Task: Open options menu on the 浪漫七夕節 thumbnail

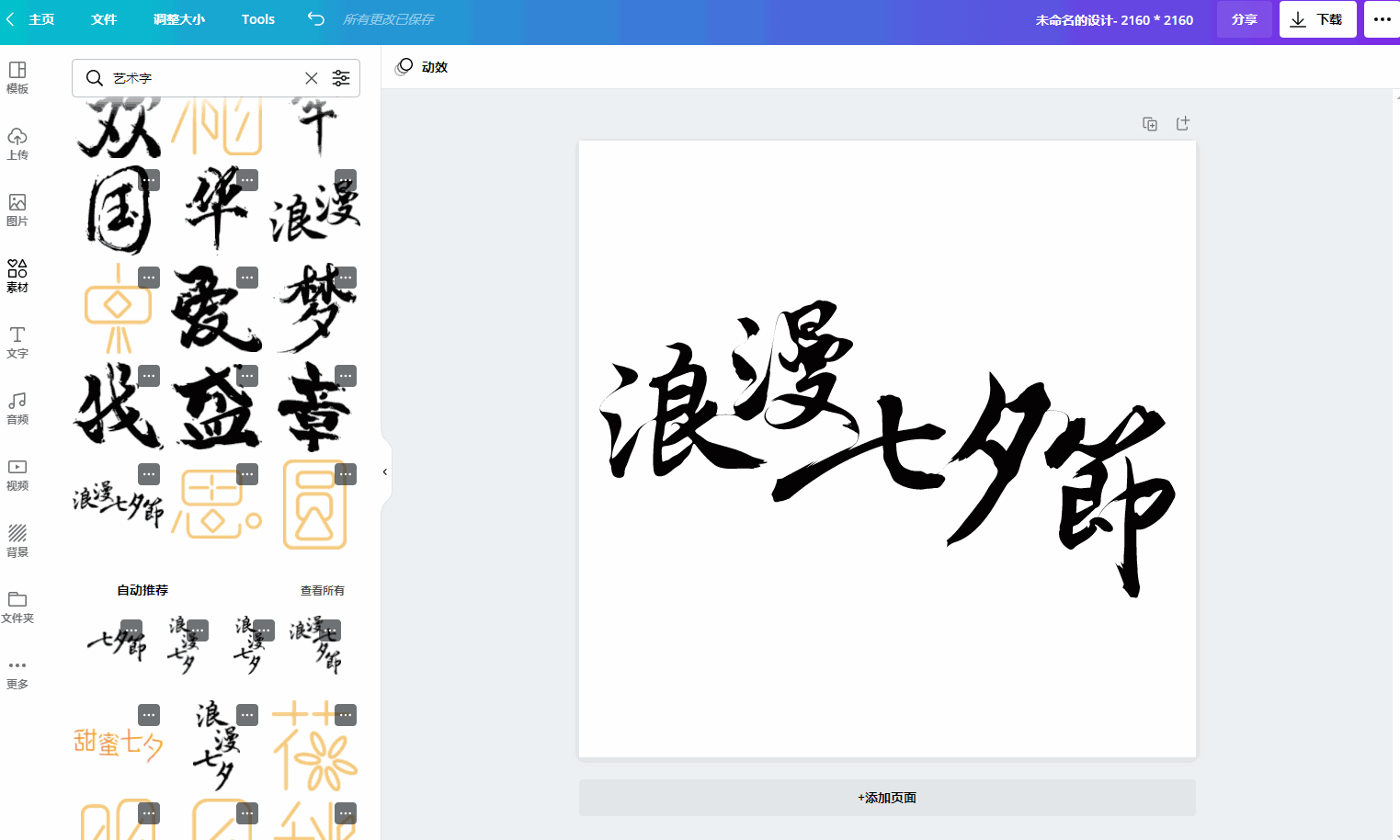Action: (x=148, y=474)
